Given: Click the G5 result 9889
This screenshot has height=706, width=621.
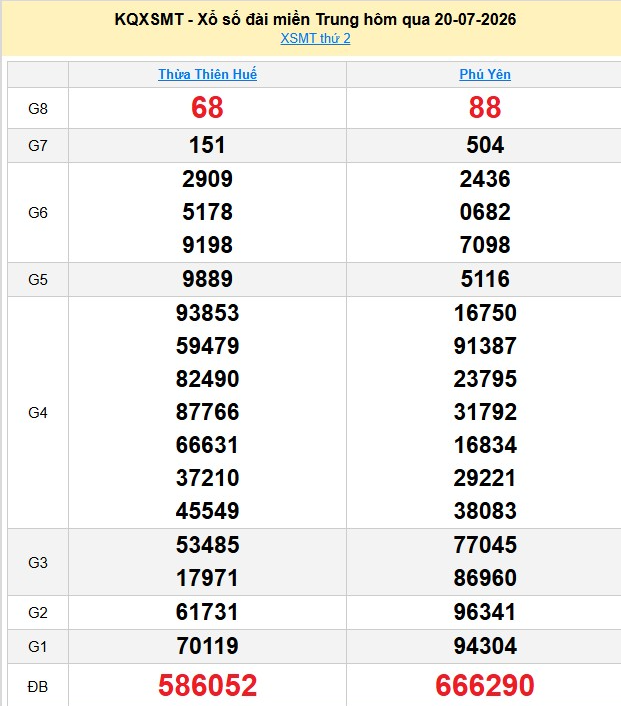Looking at the screenshot, I should click(208, 279).
